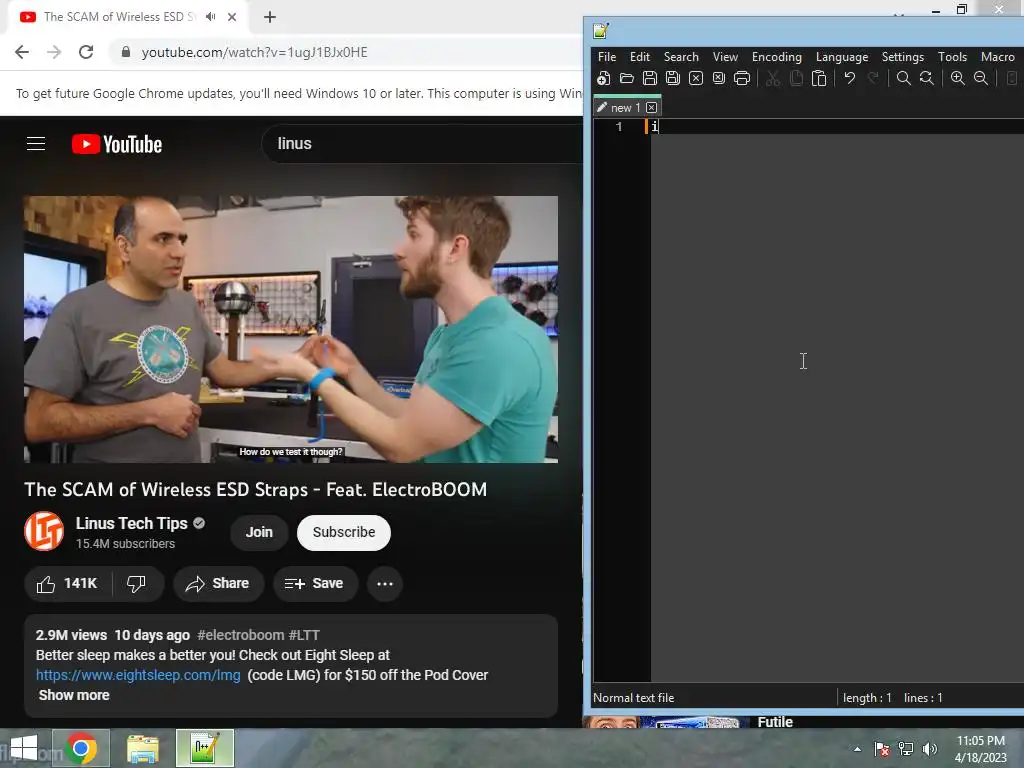The height and width of the screenshot is (768, 1024).
Task: Close the current document via toolbar icon
Action: pyautogui.click(x=696, y=78)
